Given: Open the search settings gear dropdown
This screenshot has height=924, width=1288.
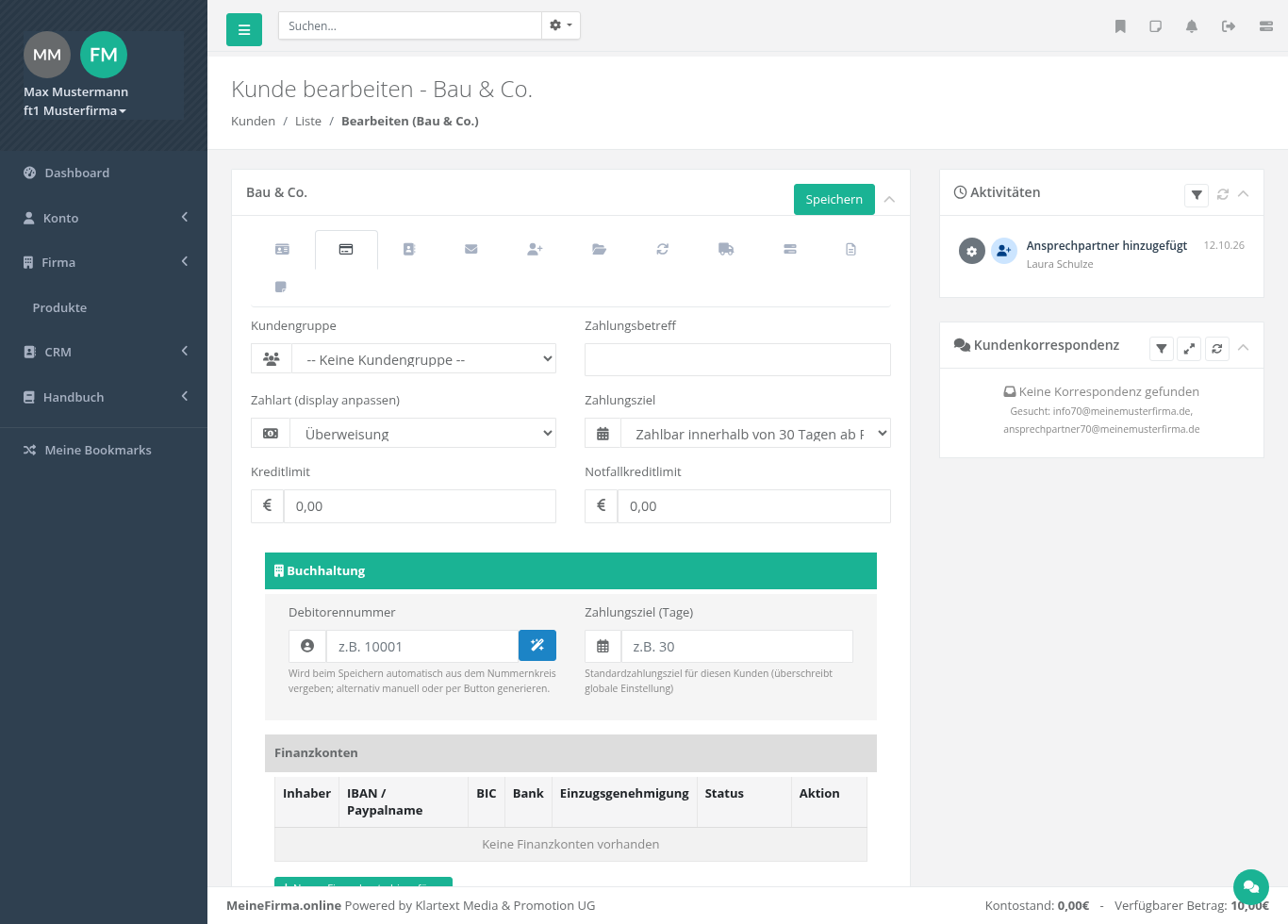Looking at the screenshot, I should tap(561, 25).
